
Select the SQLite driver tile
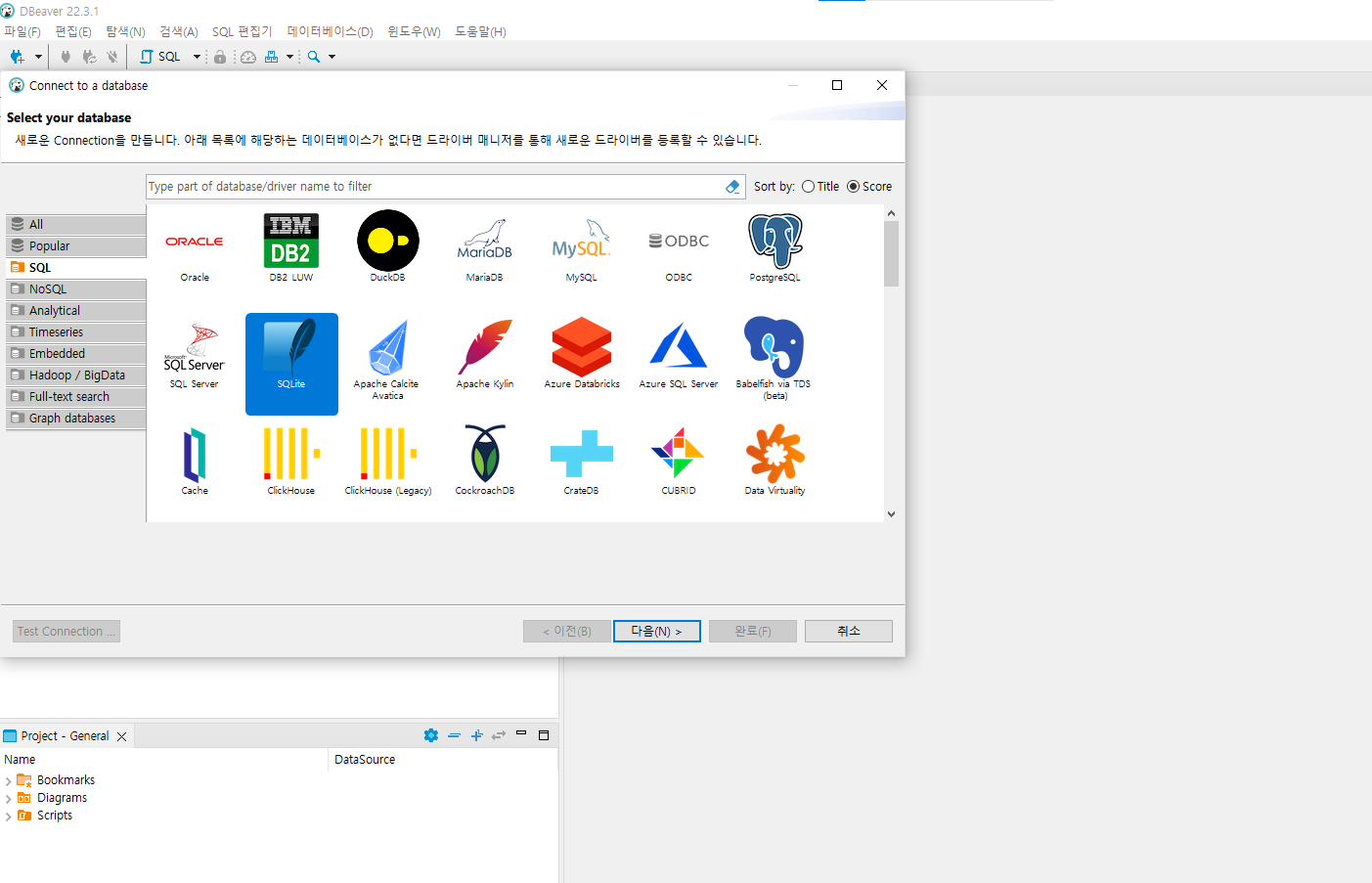291,364
